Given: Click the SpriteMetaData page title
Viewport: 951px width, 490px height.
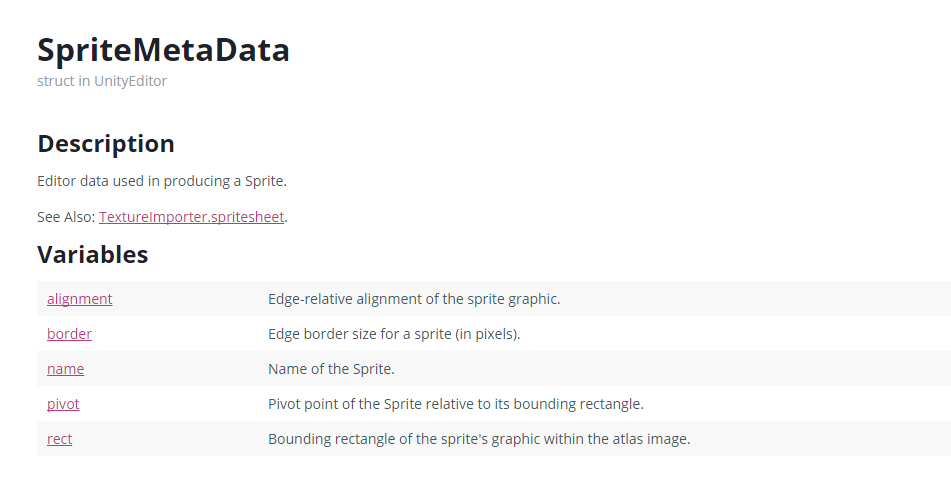Looking at the screenshot, I should click(x=164, y=50).
